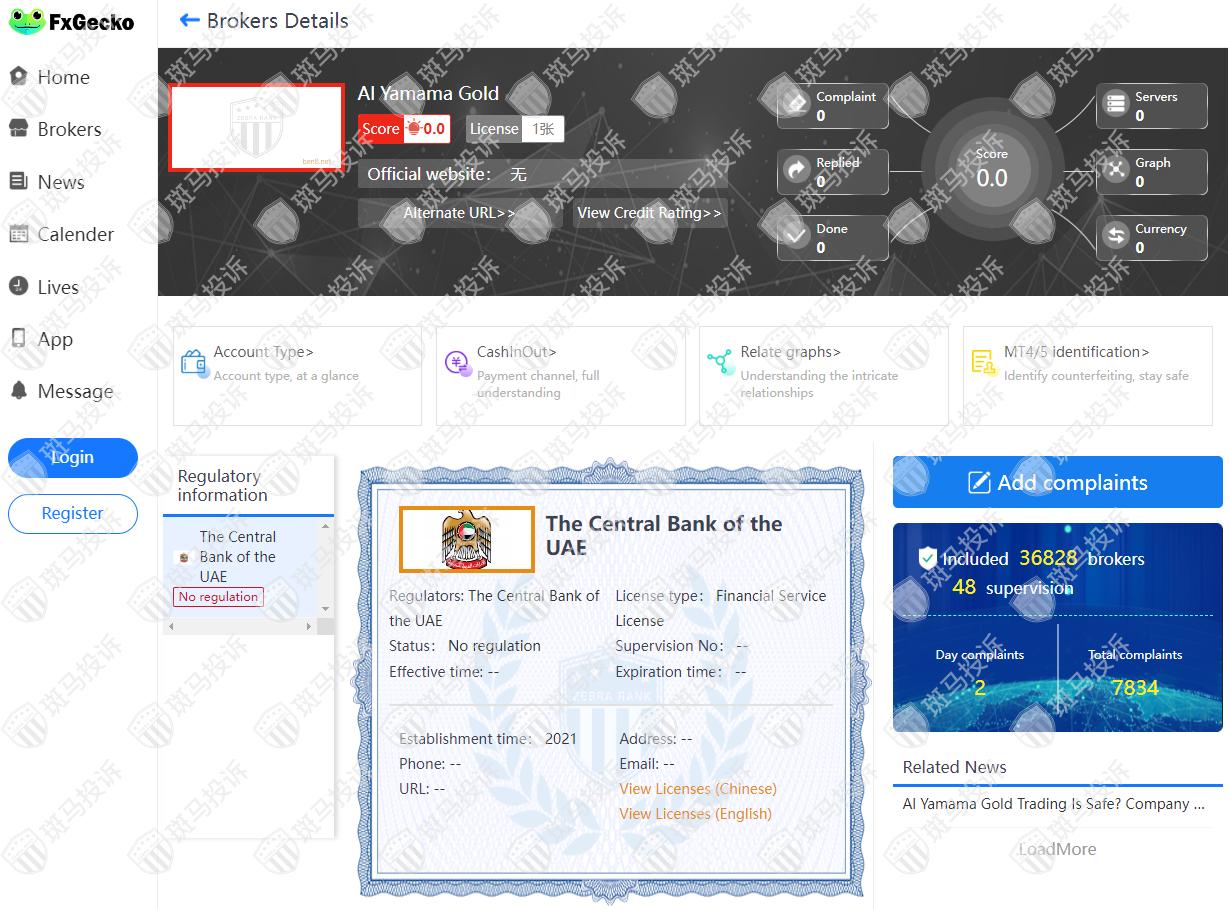Viewport: 1230px width, 909px height.
Task: Open View Licenses (English) link
Action: pyautogui.click(x=695, y=814)
